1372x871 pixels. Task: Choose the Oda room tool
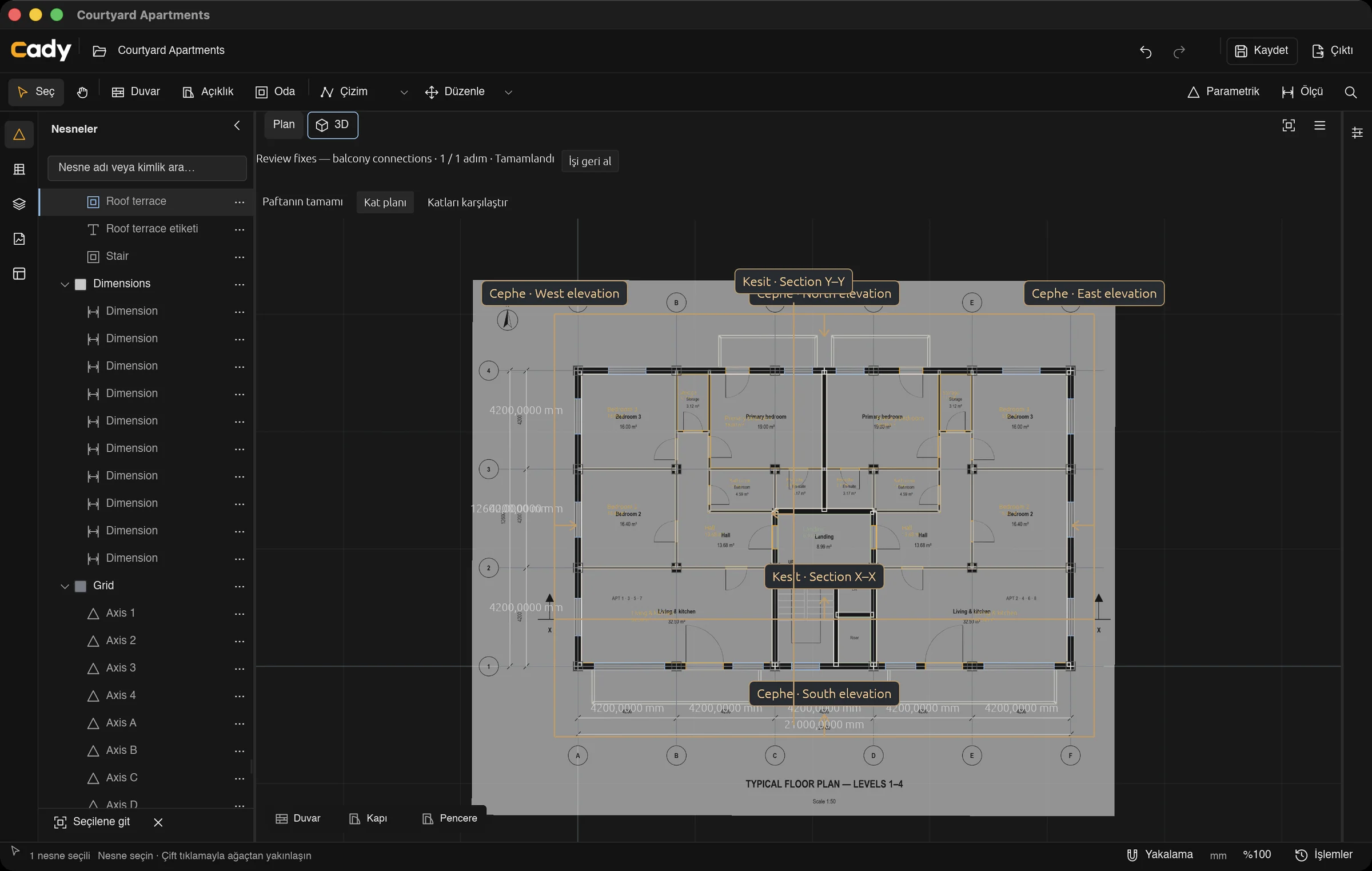[x=276, y=92]
